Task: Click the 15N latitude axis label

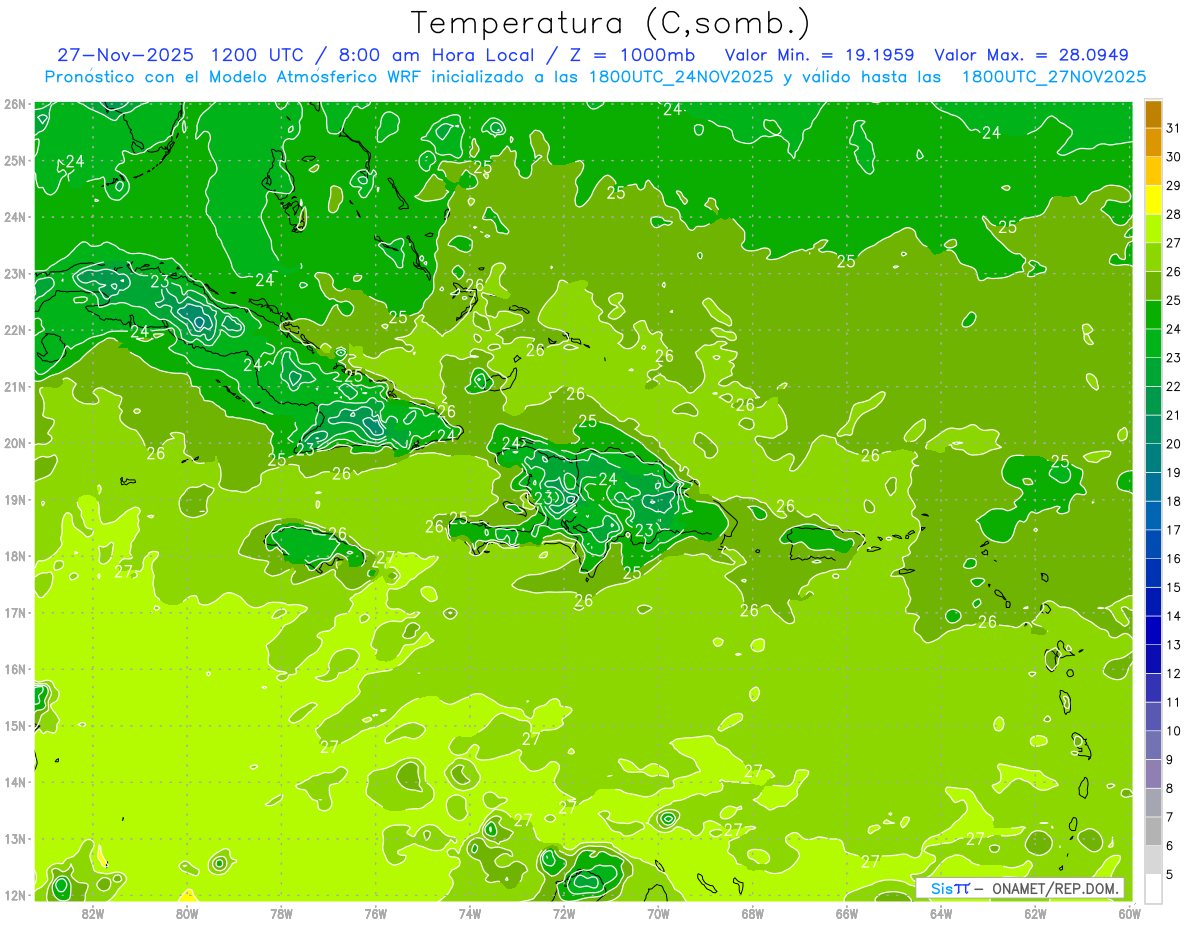Action: pyautogui.click(x=15, y=725)
